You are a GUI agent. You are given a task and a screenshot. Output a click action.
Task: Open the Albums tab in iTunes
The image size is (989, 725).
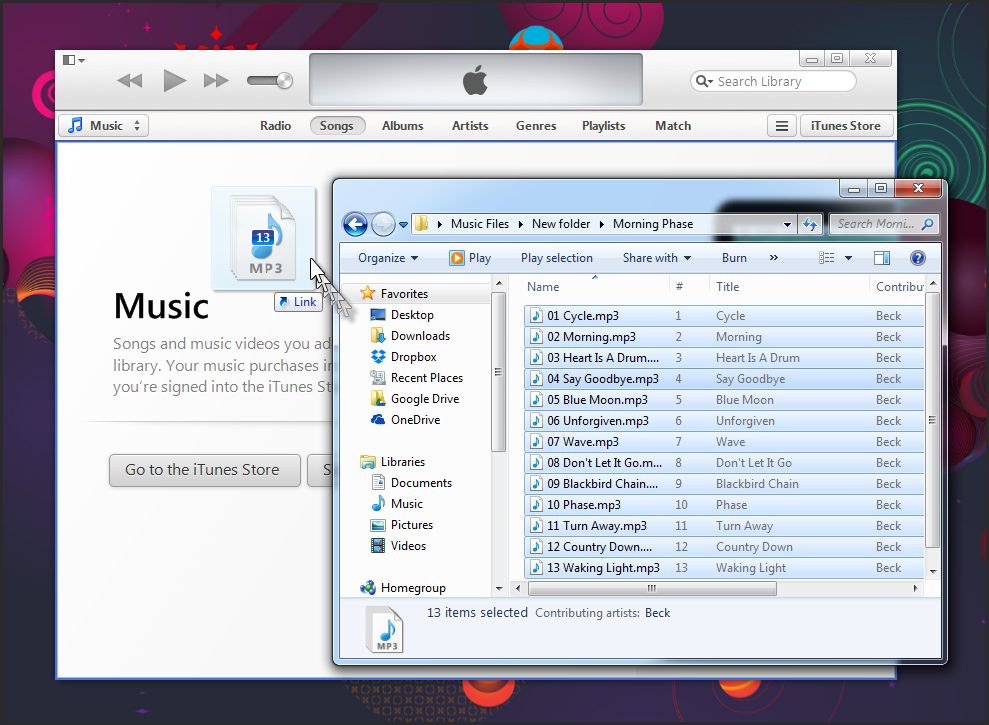coord(402,126)
